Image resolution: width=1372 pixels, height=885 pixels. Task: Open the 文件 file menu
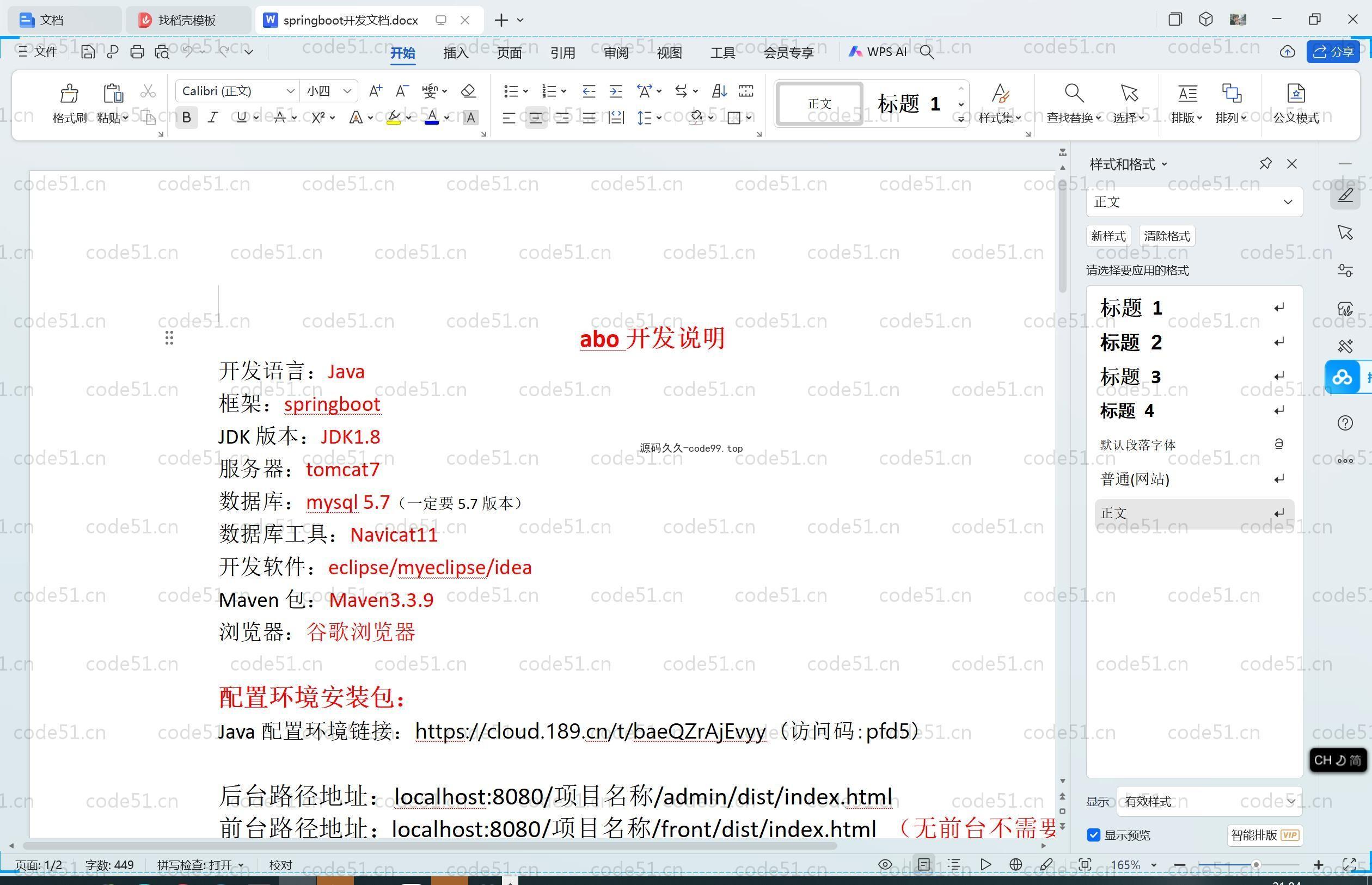click(38, 52)
